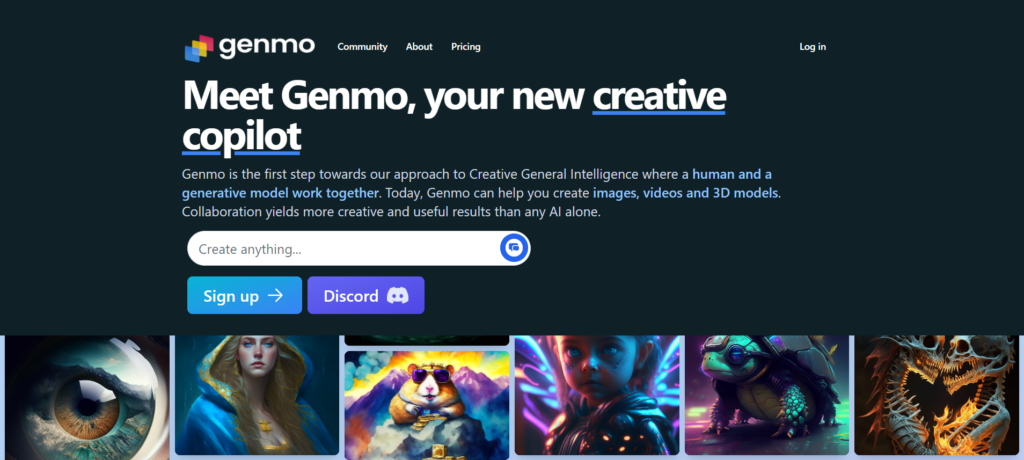Click the highlighted text images, videos and 3D models

(x=686, y=193)
